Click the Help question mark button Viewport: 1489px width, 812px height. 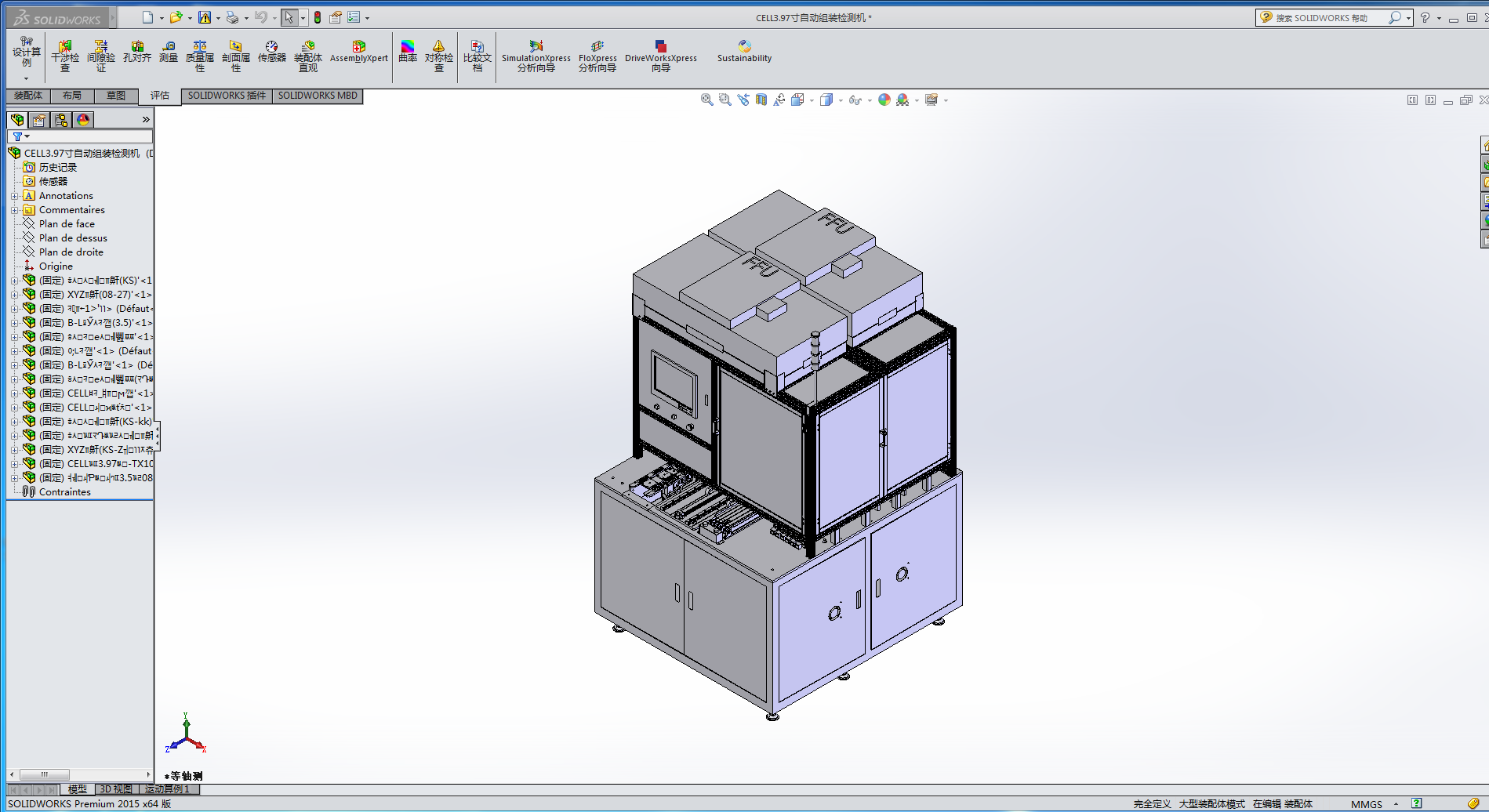point(1425,17)
